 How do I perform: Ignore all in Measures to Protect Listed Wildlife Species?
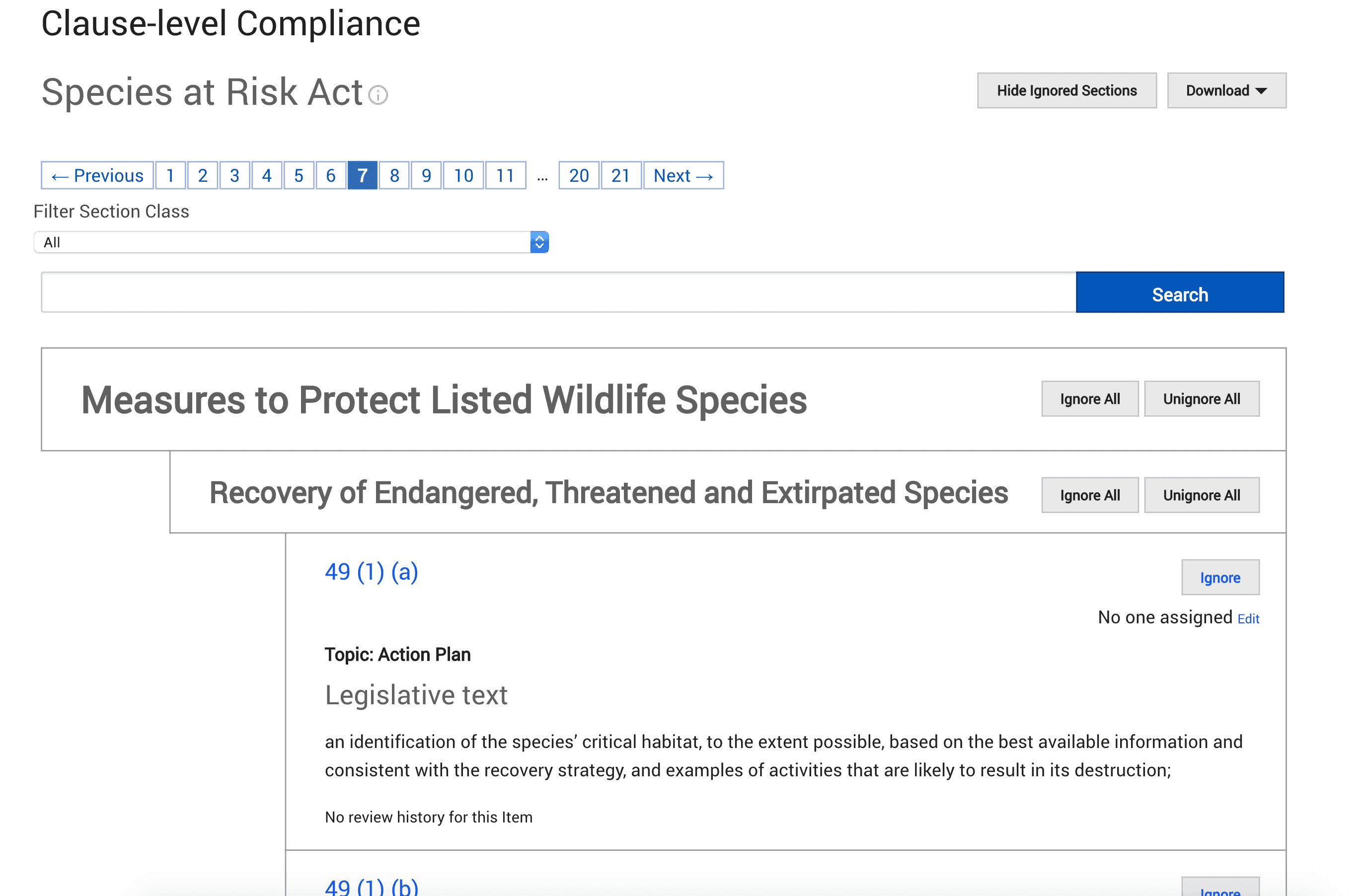[1090, 399]
